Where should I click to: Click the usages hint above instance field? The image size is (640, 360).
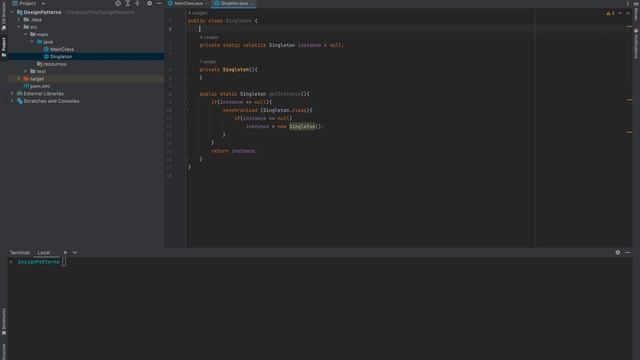(x=209, y=37)
